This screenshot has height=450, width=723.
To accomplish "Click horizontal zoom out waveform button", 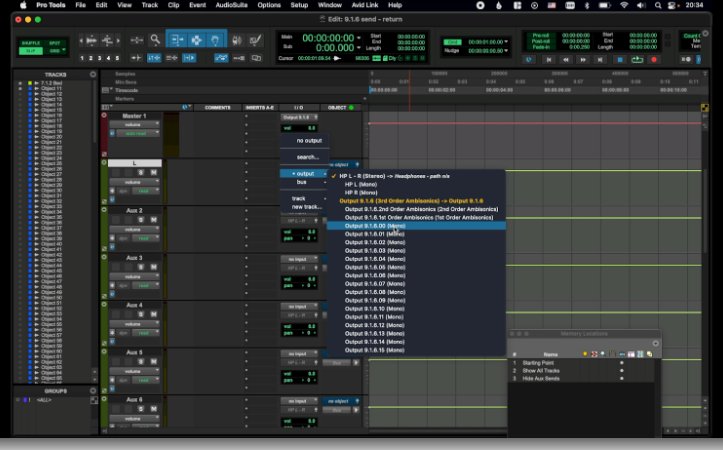I will (x=81, y=41).
